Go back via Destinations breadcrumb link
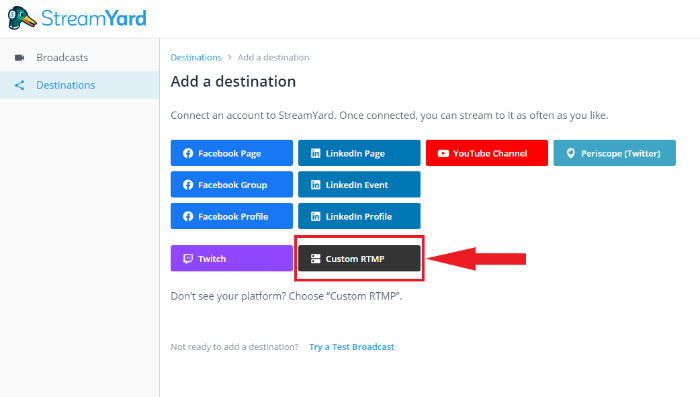The image size is (700, 397). click(196, 57)
